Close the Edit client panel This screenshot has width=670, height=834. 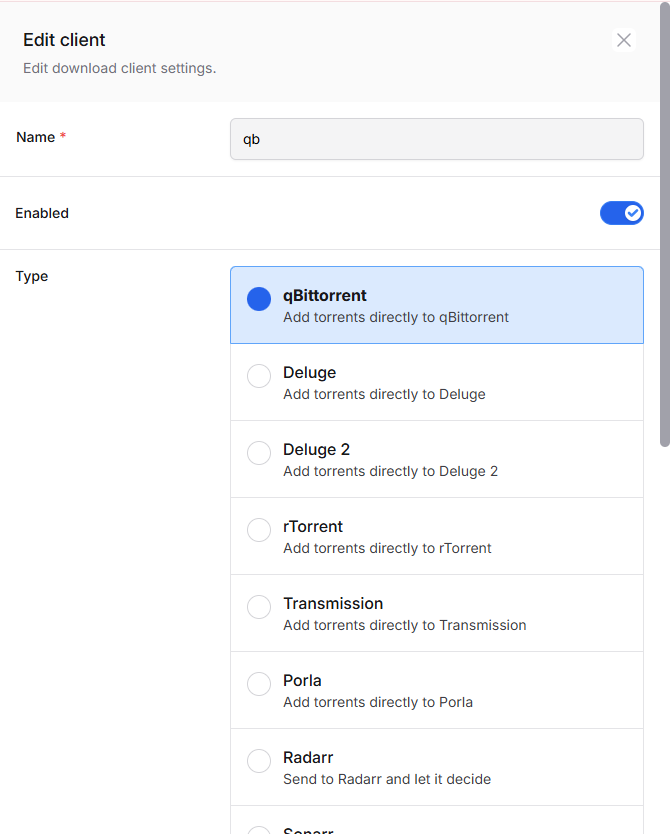tap(624, 40)
